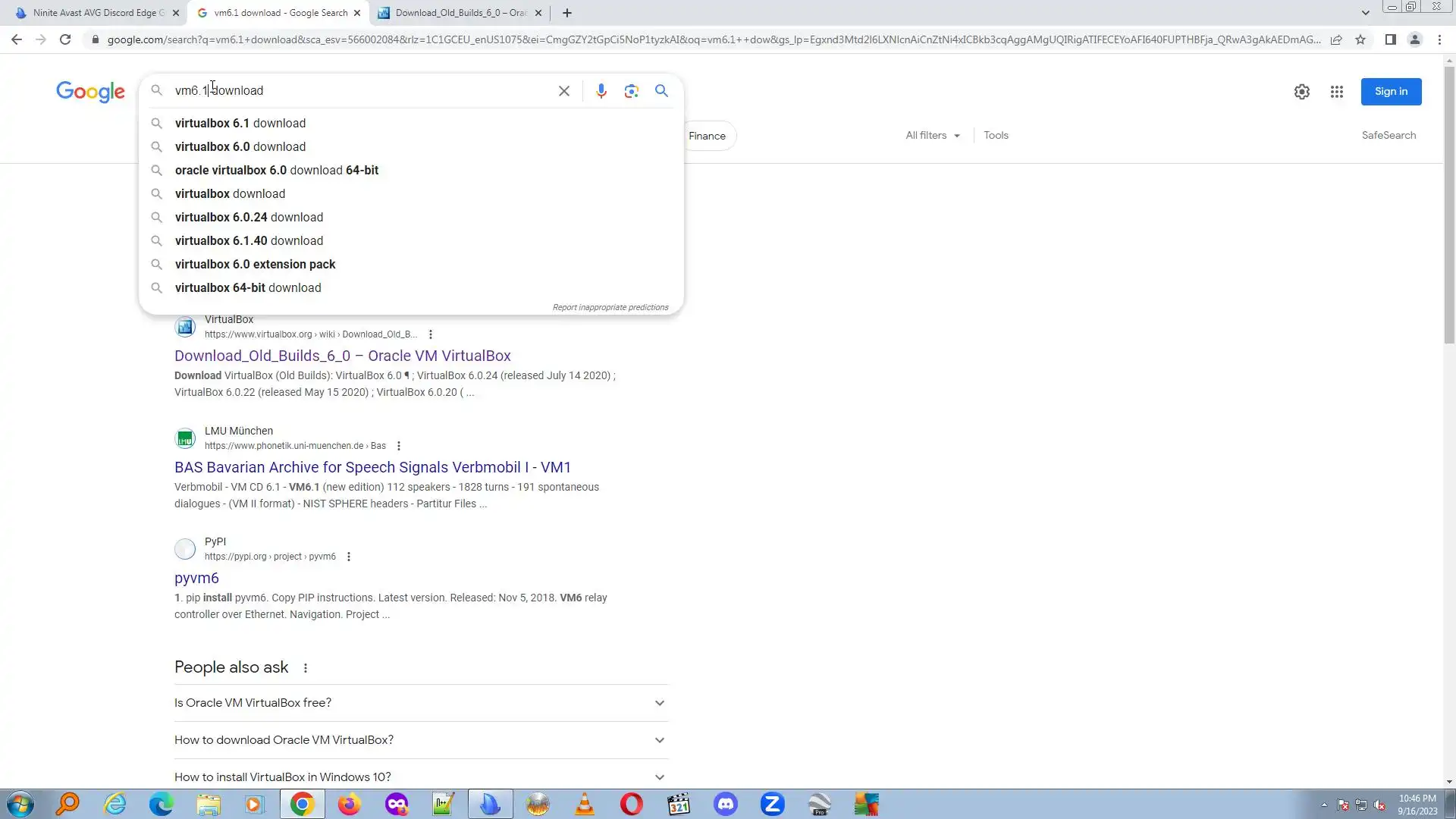Open Download_Old_Builds_6_0 Oracle VM VirtualBox link
Image resolution: width=1456 pixels, height=819 pixels.
[x=342, y=356]
